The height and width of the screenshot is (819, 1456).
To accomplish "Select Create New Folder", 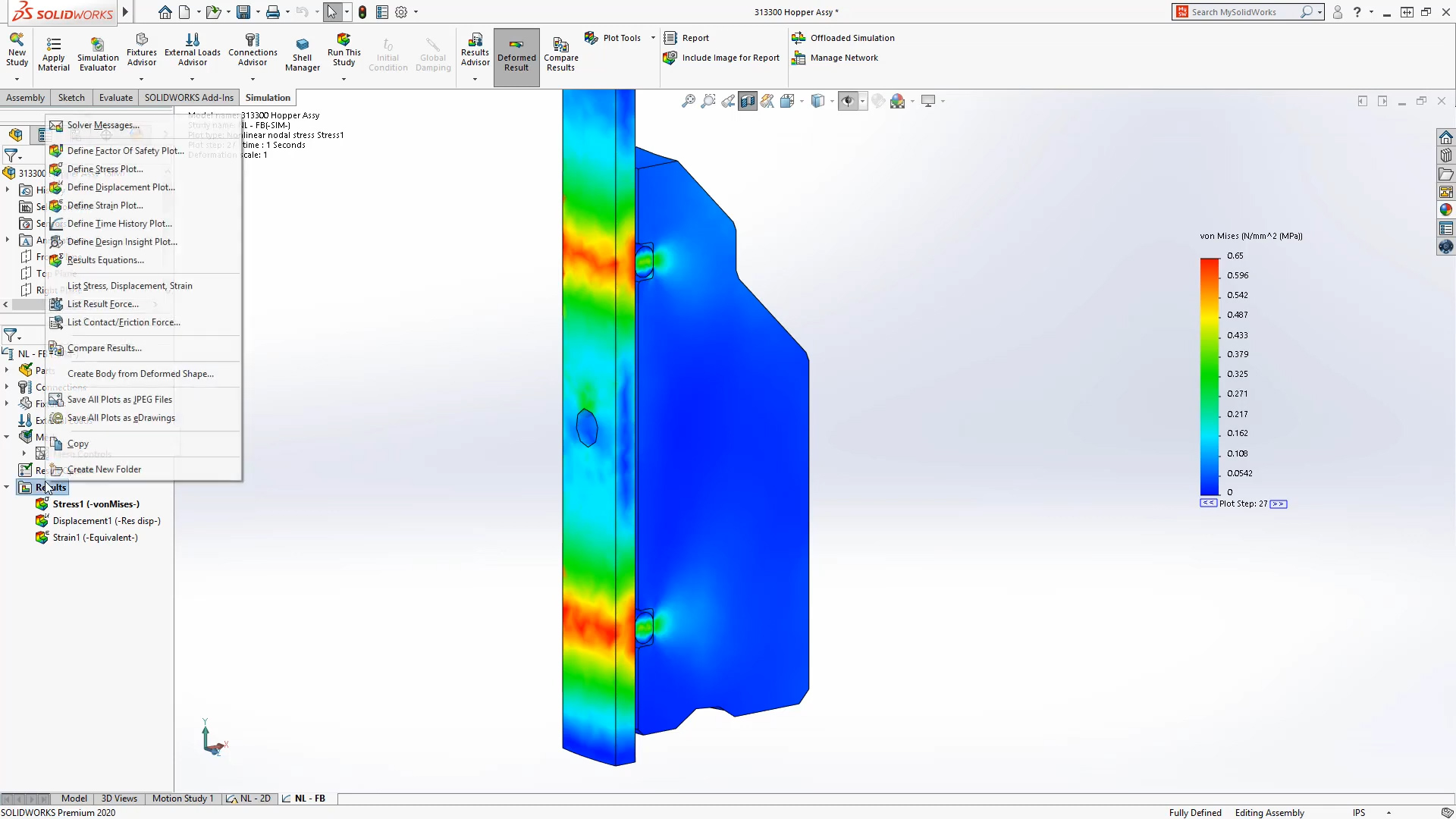I will pos(143,469).
